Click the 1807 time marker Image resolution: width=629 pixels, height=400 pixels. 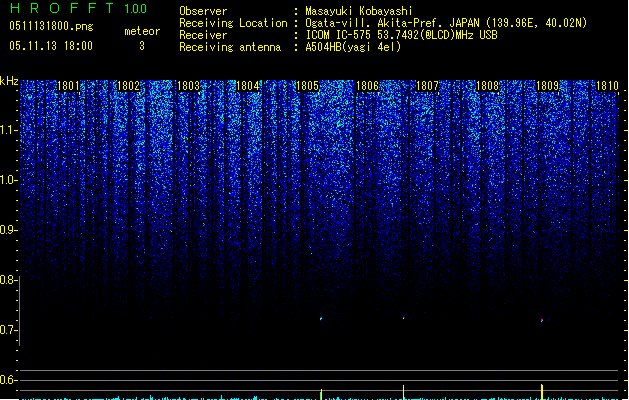pyautogui.click(x=427, y=86)
